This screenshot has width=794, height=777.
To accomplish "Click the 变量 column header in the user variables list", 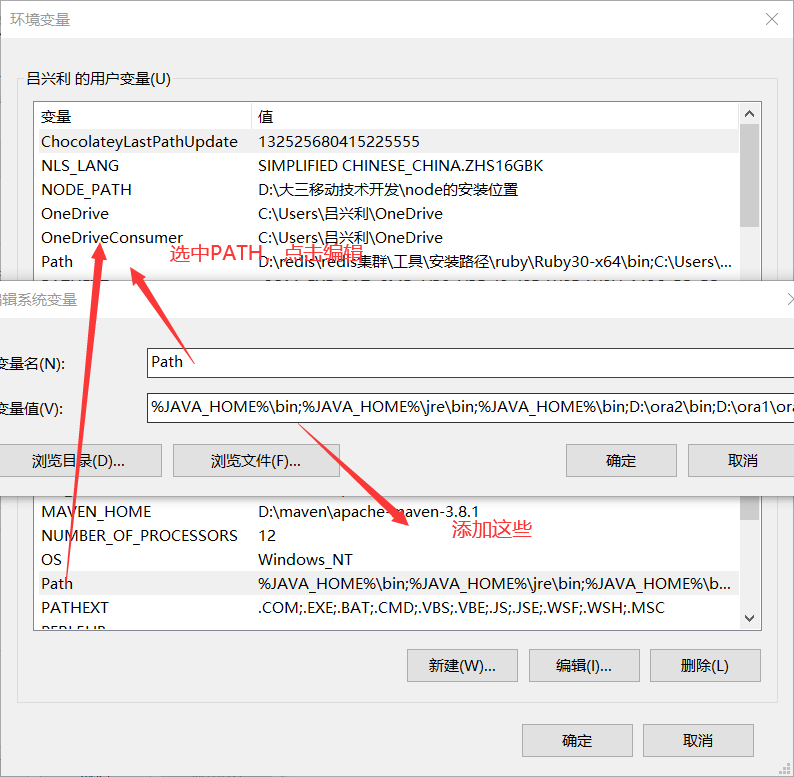I will (x=143, y=117).
